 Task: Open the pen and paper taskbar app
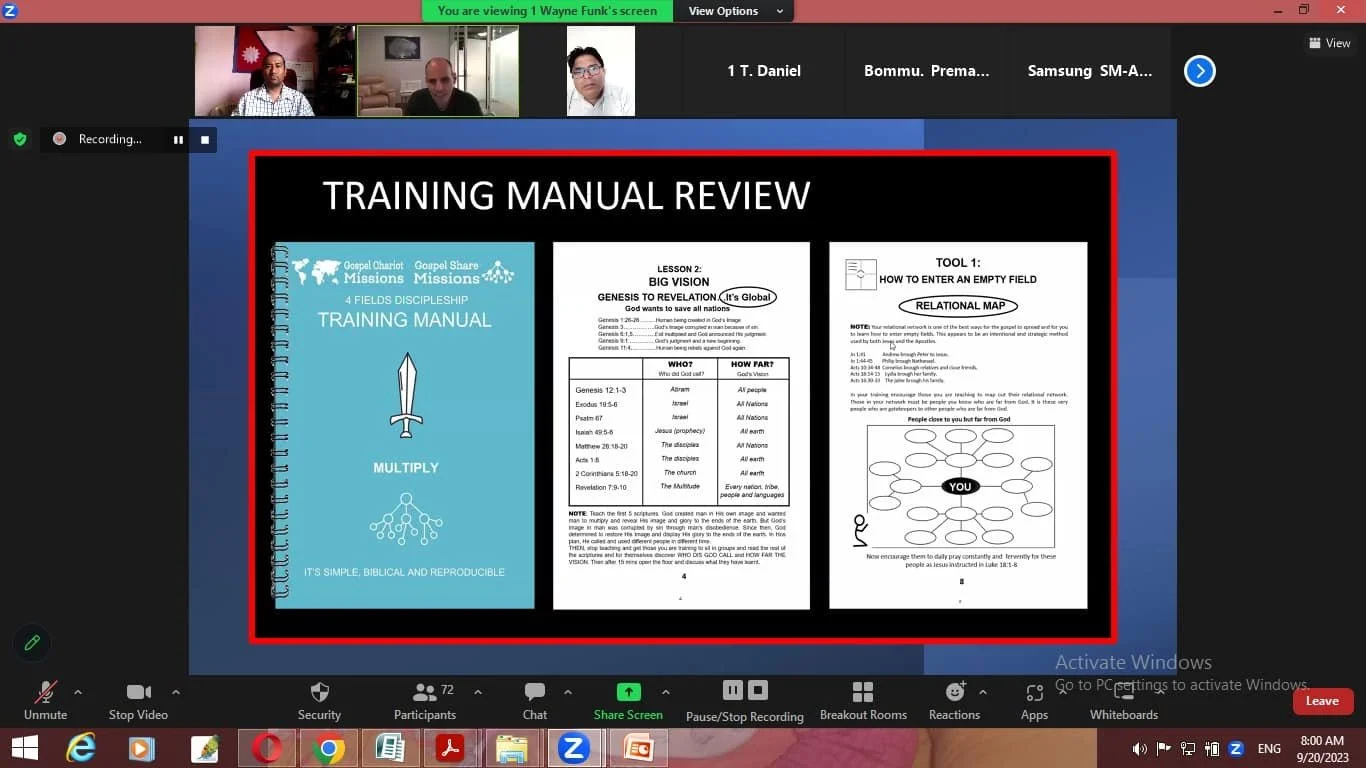coord(206,748)
